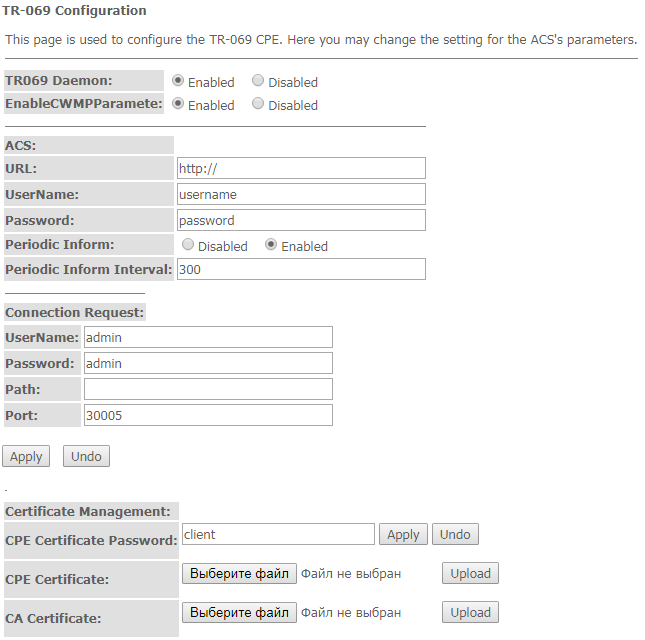
Task: Set Periodic Inform to Disabled
Action: tap(189, 245)
